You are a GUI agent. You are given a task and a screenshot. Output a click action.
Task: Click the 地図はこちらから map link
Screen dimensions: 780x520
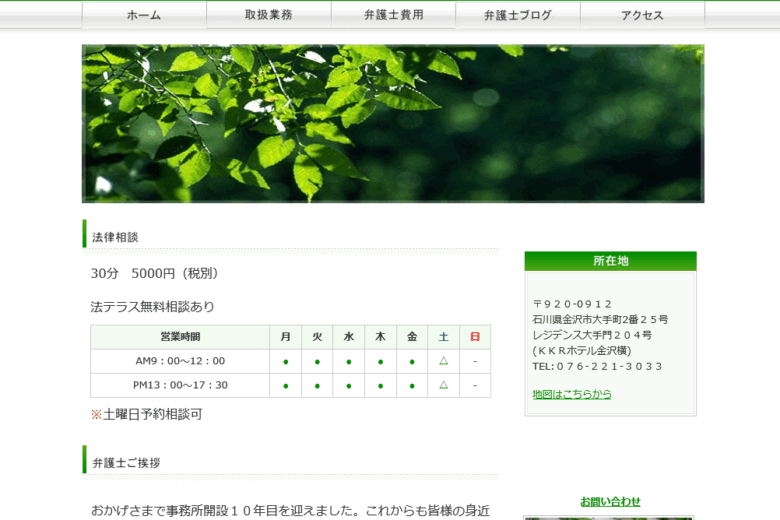[x=572, y=394]
